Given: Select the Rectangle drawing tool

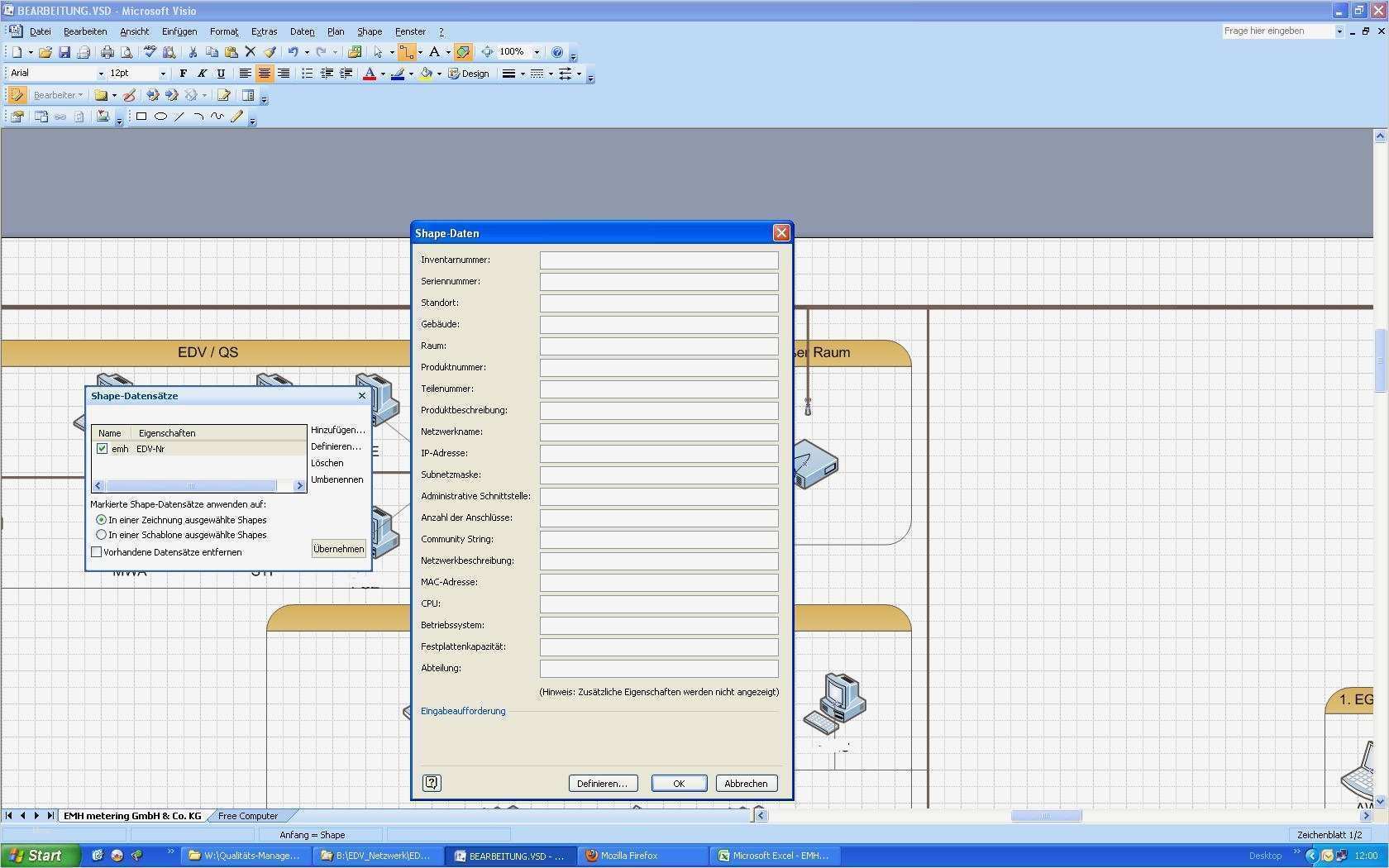Looking at the screenshot, I should pyautogui.click(x=141, y=117).
